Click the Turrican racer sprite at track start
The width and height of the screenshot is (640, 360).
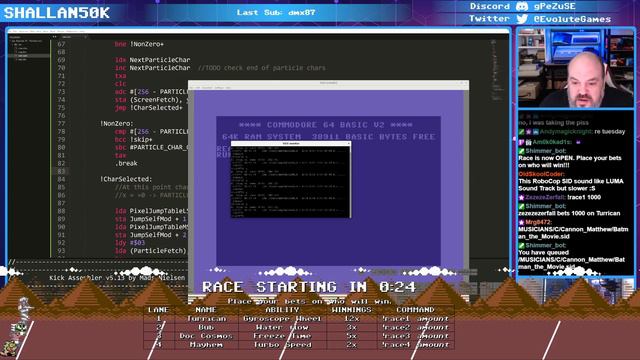(24, 309)
